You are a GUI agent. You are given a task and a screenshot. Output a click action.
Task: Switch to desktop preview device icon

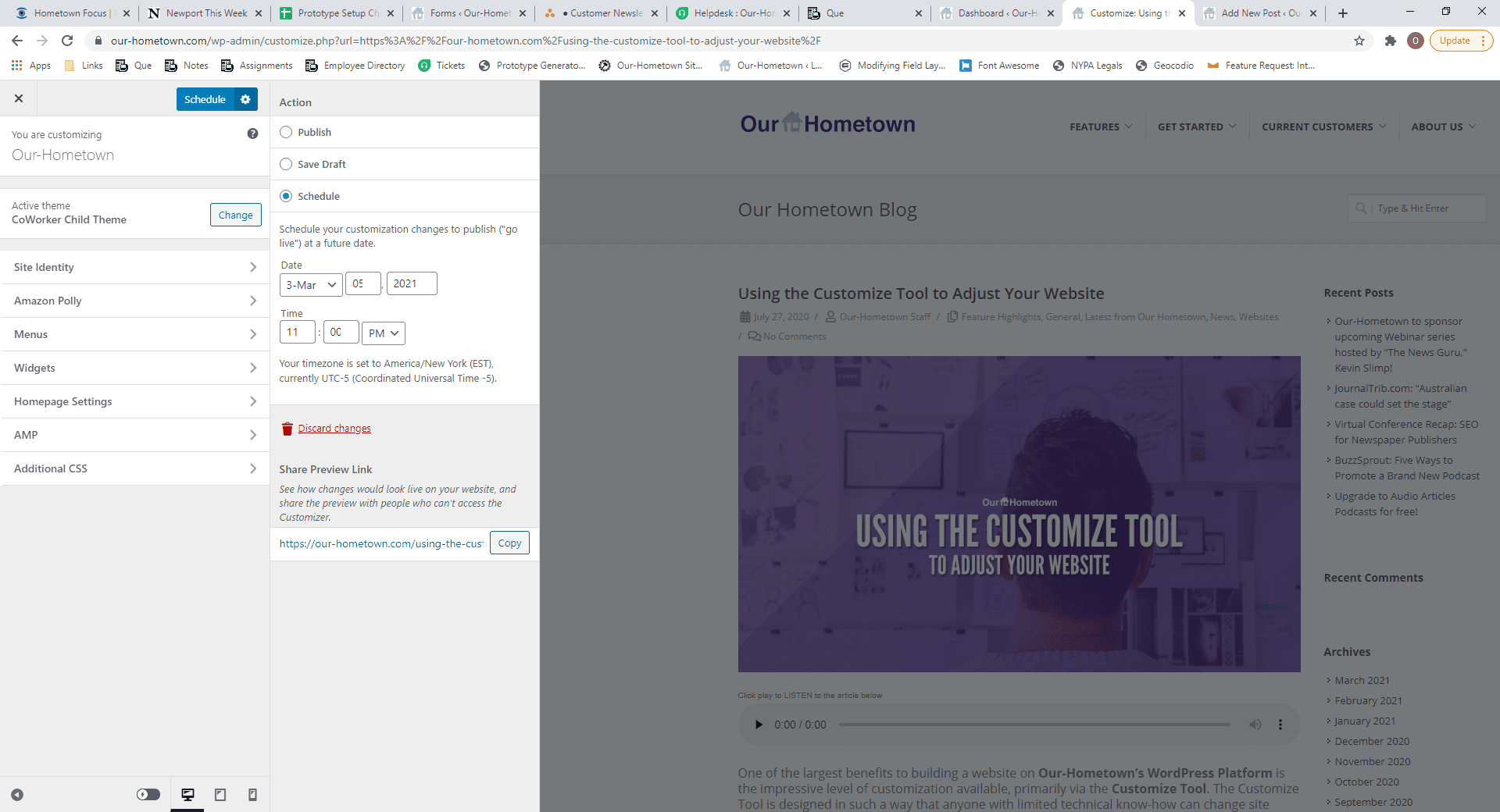click(x=187, y=795)
